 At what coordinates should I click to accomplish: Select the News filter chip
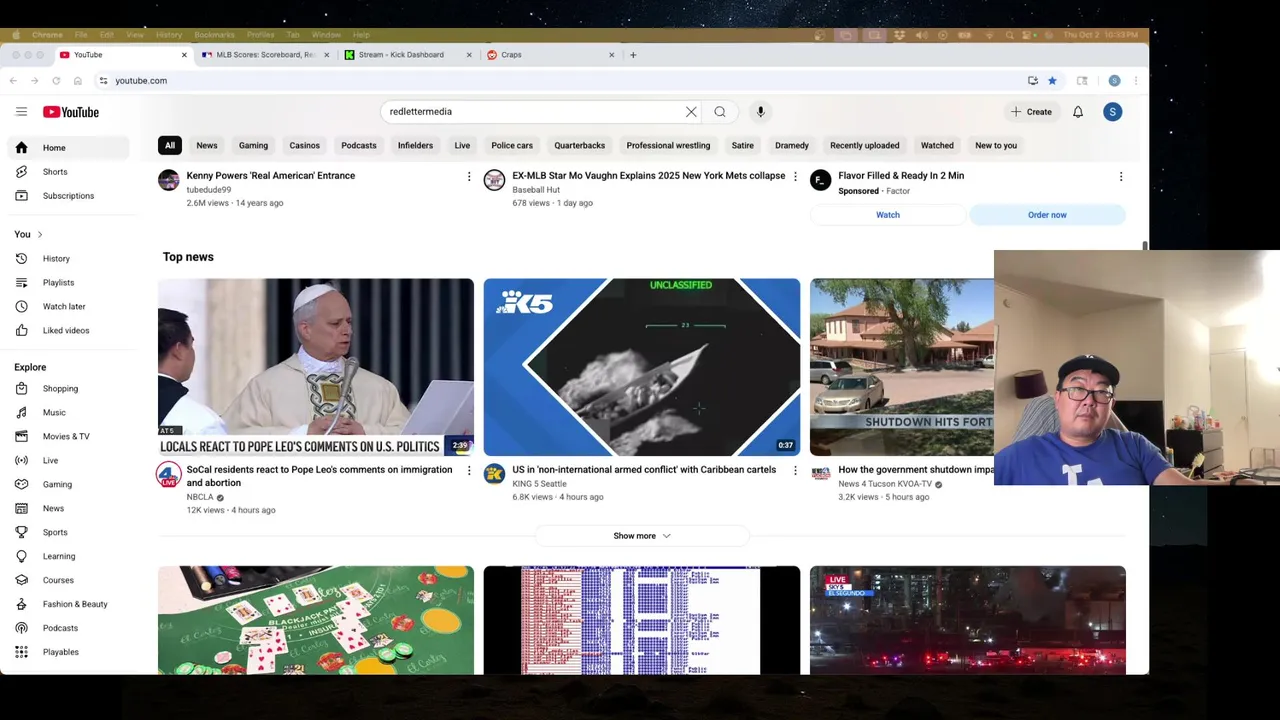click(207, 145)
